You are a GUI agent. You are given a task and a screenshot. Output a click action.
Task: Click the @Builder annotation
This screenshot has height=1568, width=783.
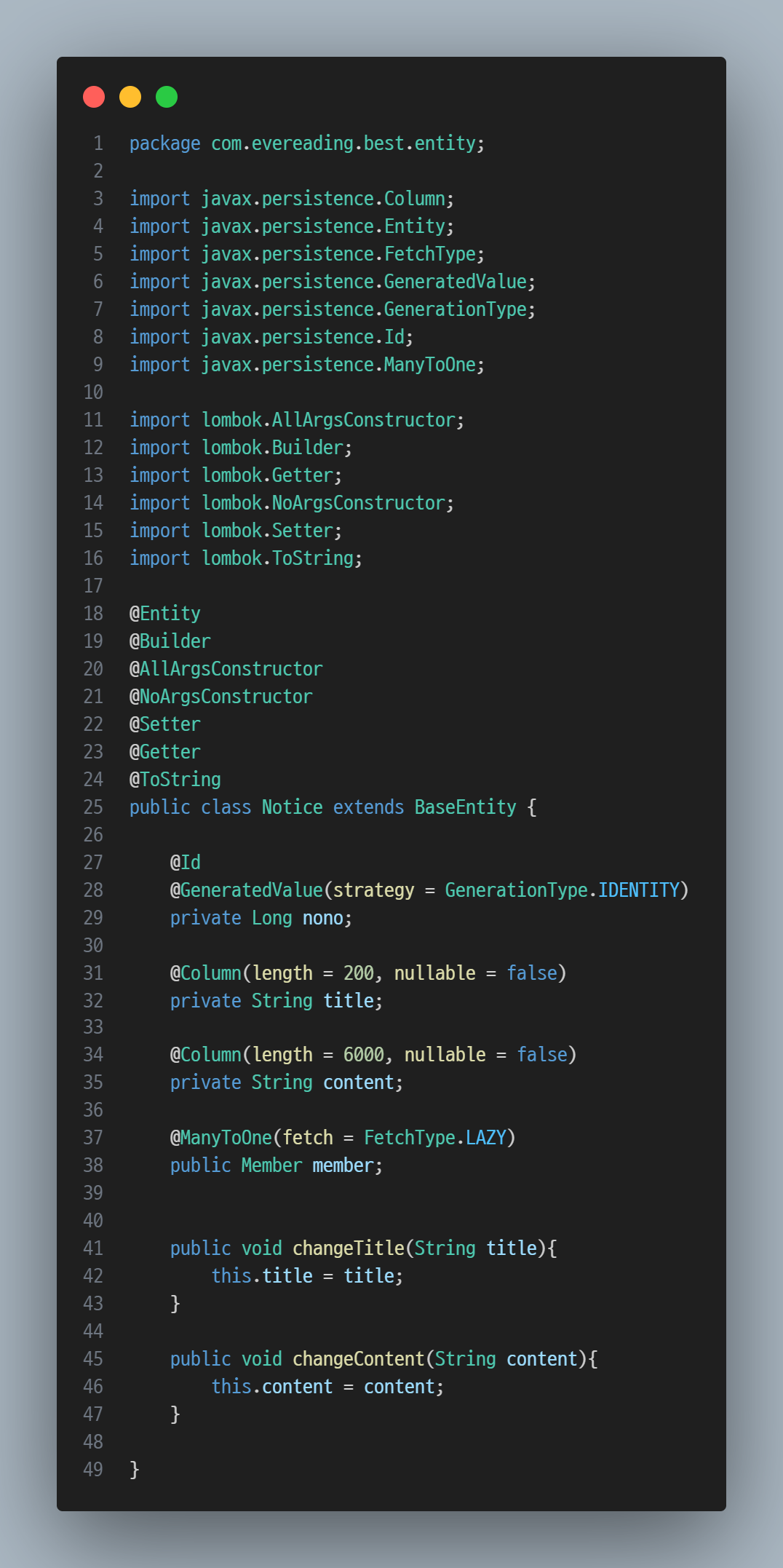pos(170,641)
